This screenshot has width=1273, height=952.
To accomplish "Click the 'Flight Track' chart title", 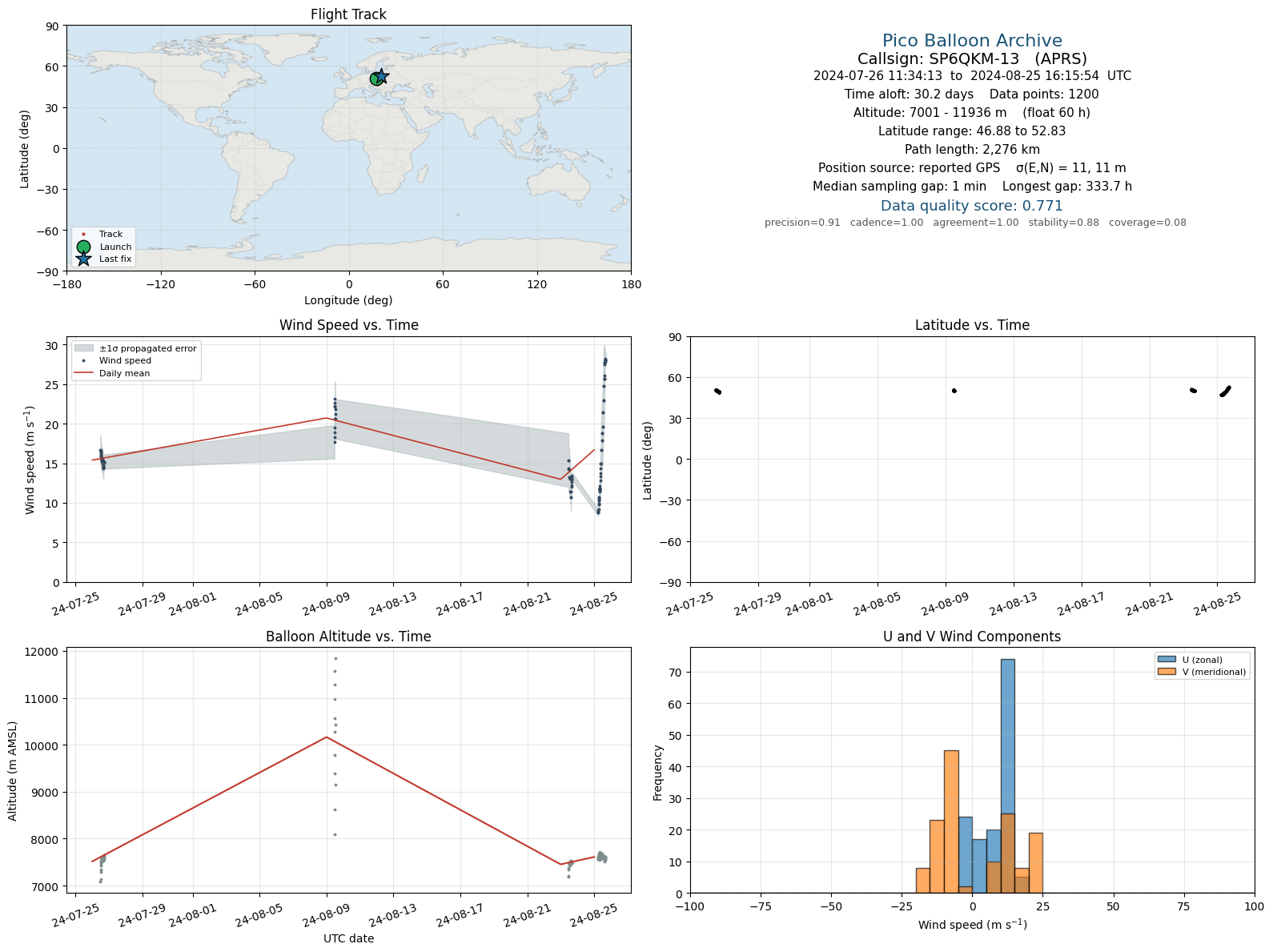I will 348,14.
